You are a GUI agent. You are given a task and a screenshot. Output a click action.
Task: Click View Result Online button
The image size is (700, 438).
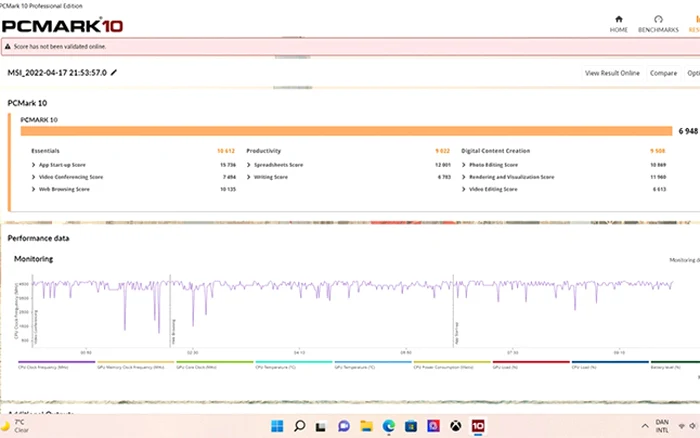point(612,73)
